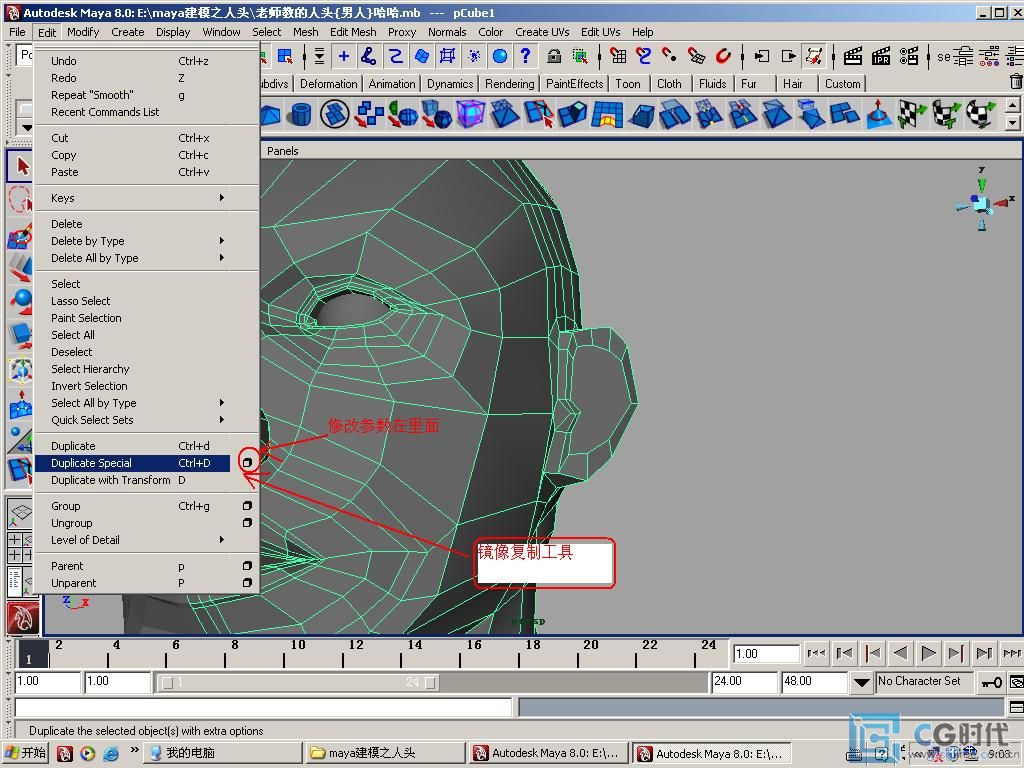Viewport: 1024px width, 768px height.
Task: Open the Windows Start button
Action: (x=27, y=753)
